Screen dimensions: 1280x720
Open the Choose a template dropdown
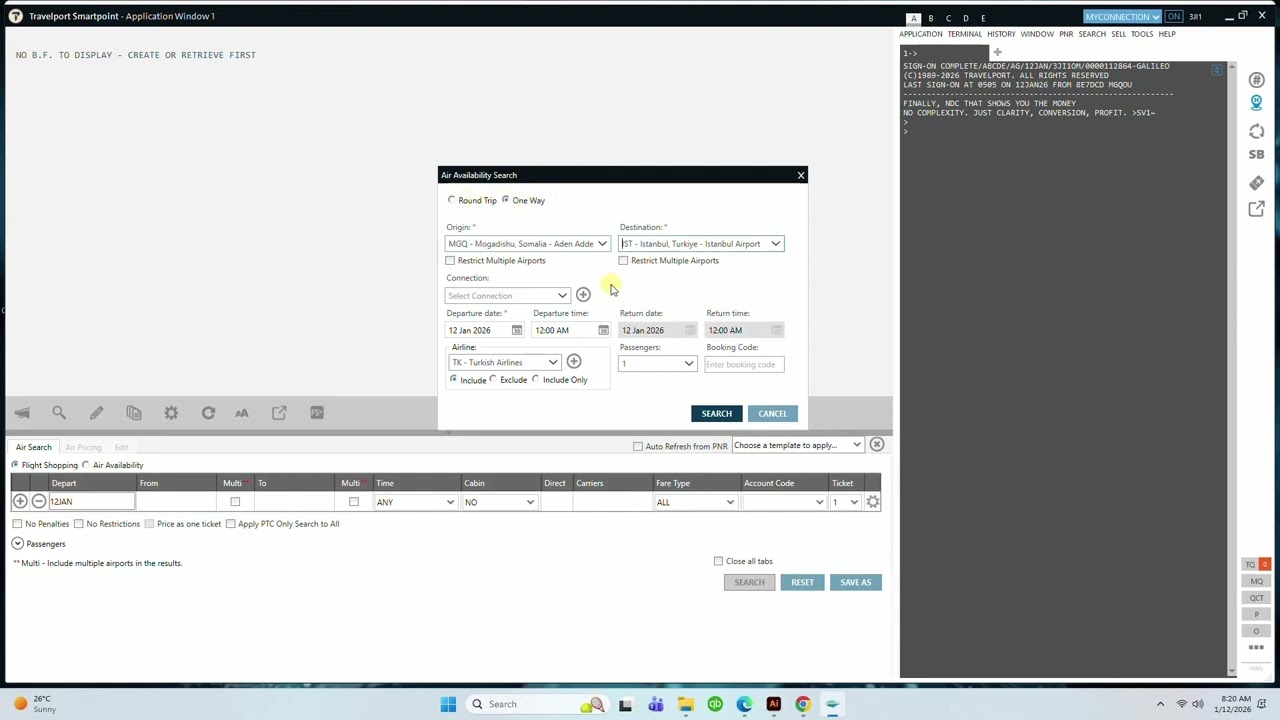click(x=798, y=445)
